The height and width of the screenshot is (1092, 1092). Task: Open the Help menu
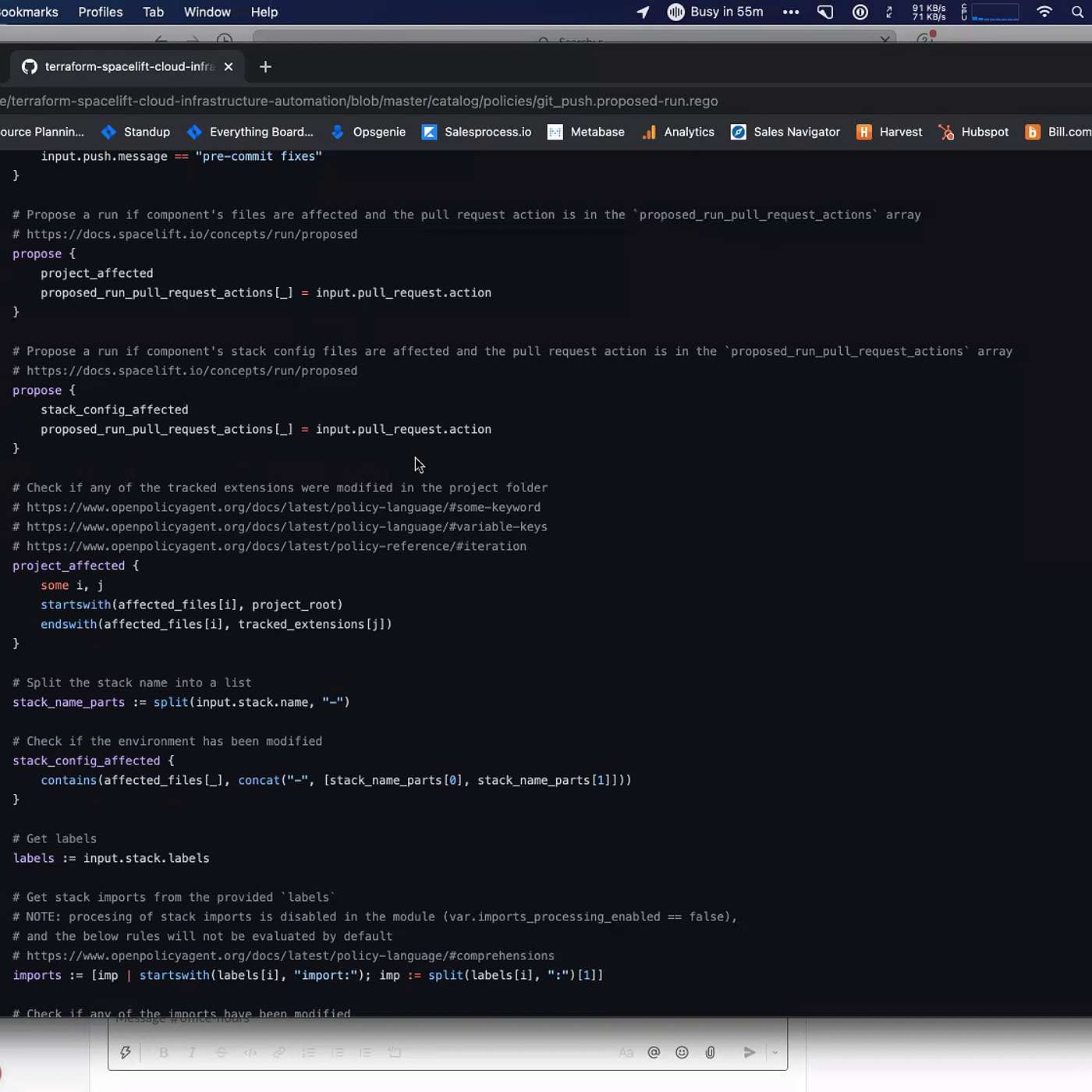click(x=264, y=12)
